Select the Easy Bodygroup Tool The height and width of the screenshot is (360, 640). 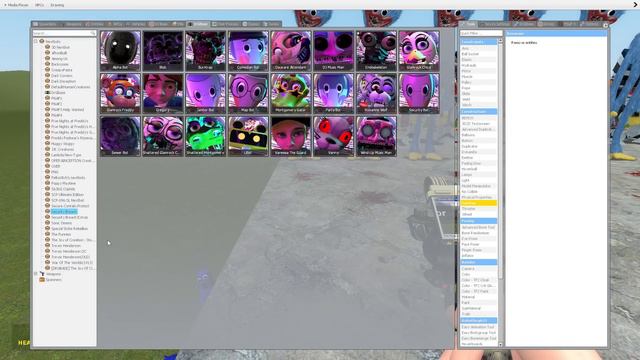pos(478,333)
